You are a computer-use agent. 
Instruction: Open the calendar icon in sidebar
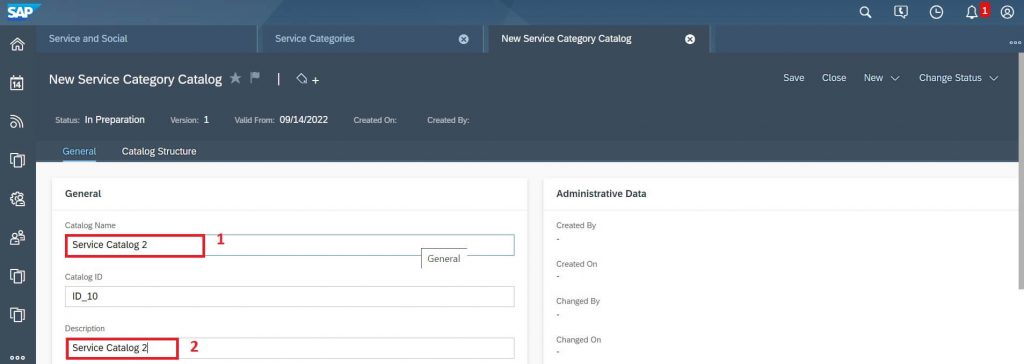pos(18,83)
